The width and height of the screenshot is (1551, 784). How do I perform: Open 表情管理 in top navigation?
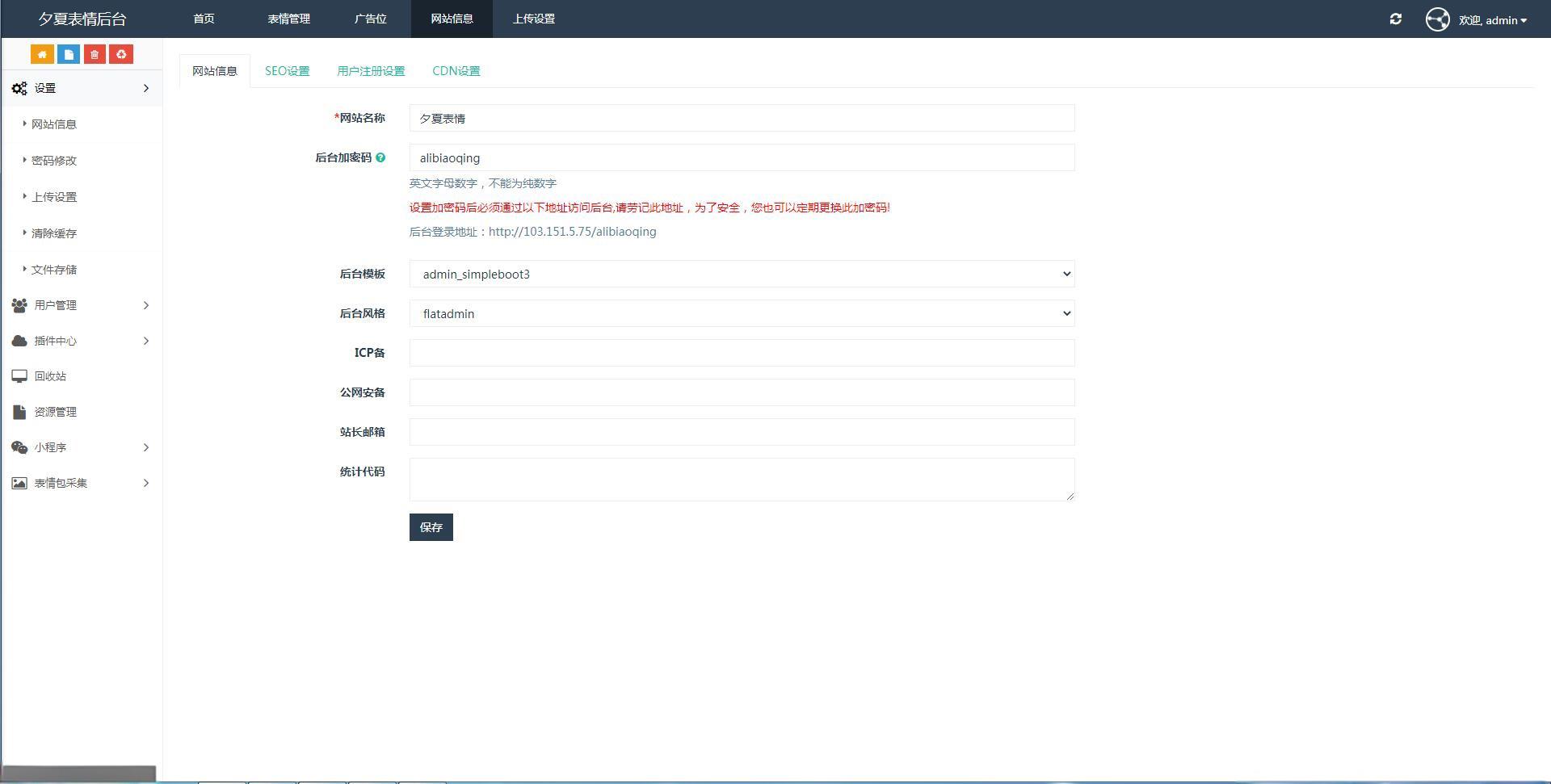click(x=289, y=19)
